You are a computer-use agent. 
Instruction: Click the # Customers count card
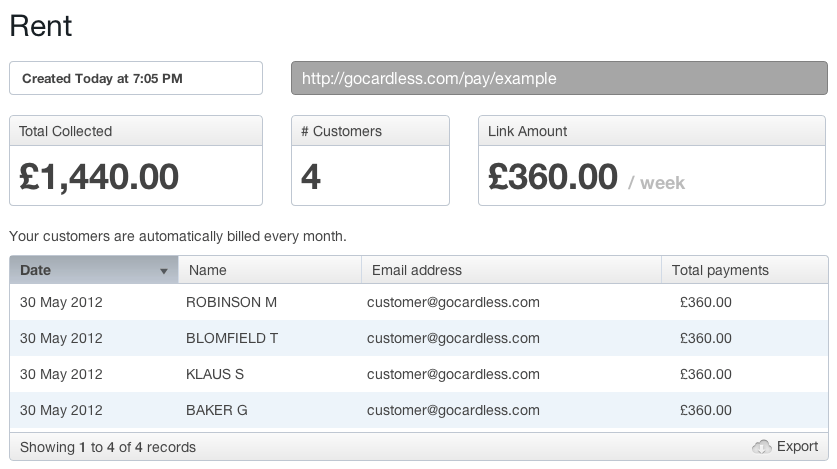tap(370, 161)
